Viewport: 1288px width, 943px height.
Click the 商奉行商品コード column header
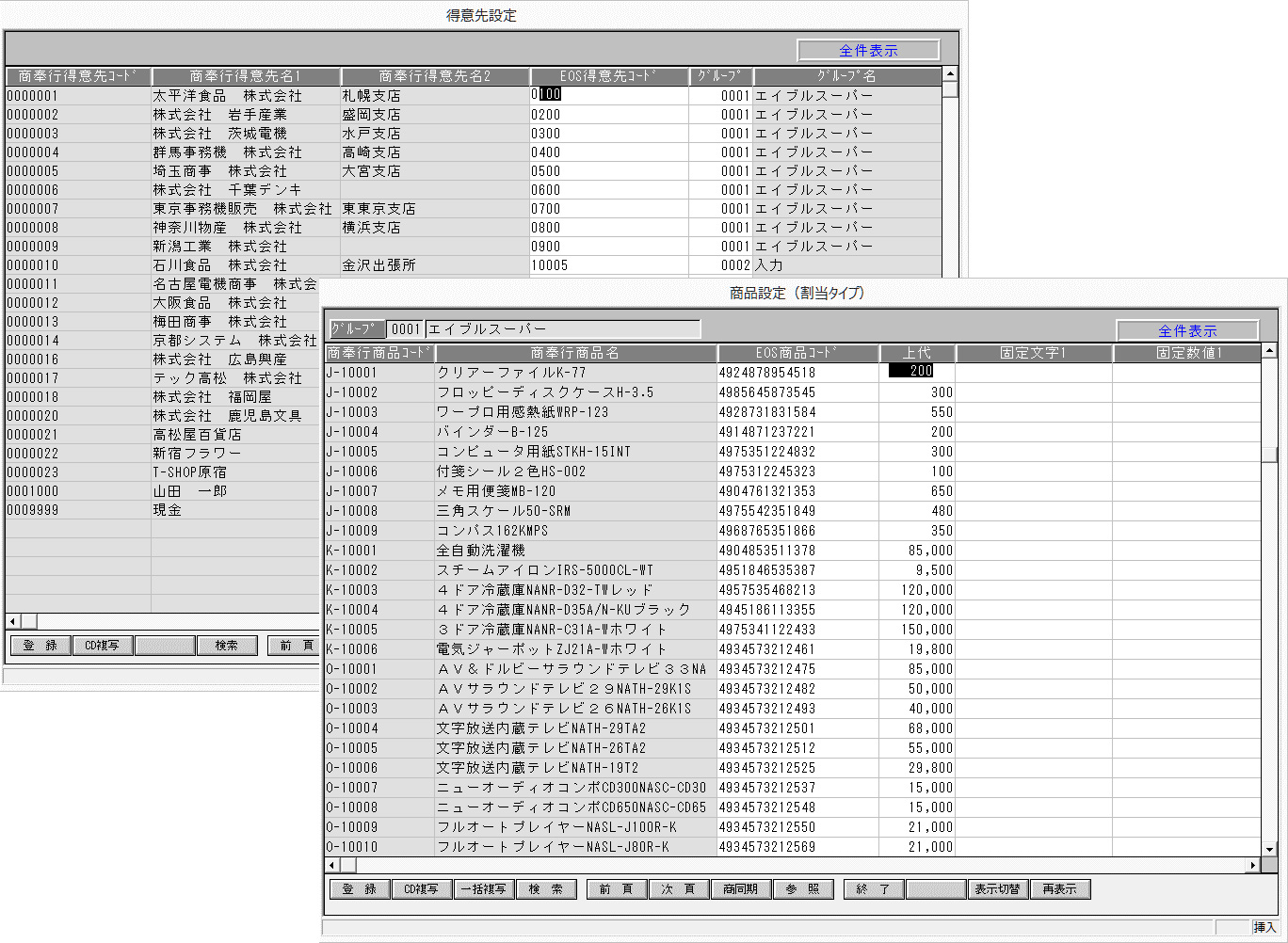(378, 353)
